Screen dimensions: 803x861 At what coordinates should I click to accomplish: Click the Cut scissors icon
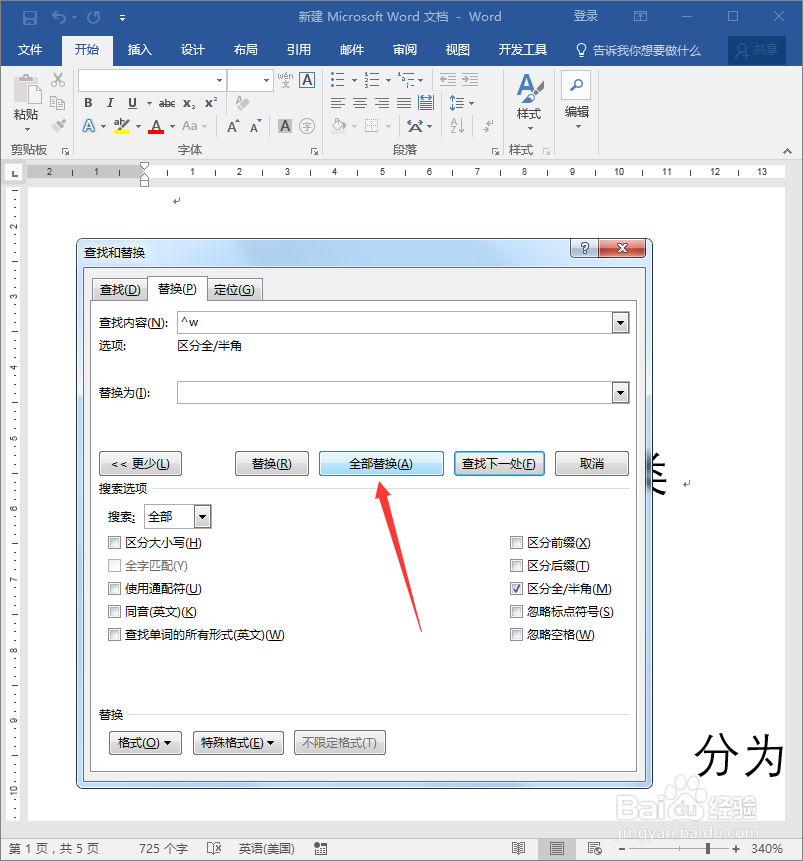58,80
